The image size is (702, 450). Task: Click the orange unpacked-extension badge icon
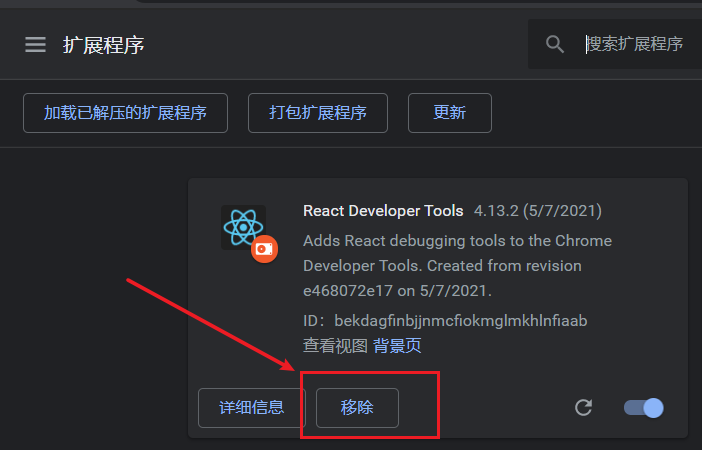click(x=264, y=249)
